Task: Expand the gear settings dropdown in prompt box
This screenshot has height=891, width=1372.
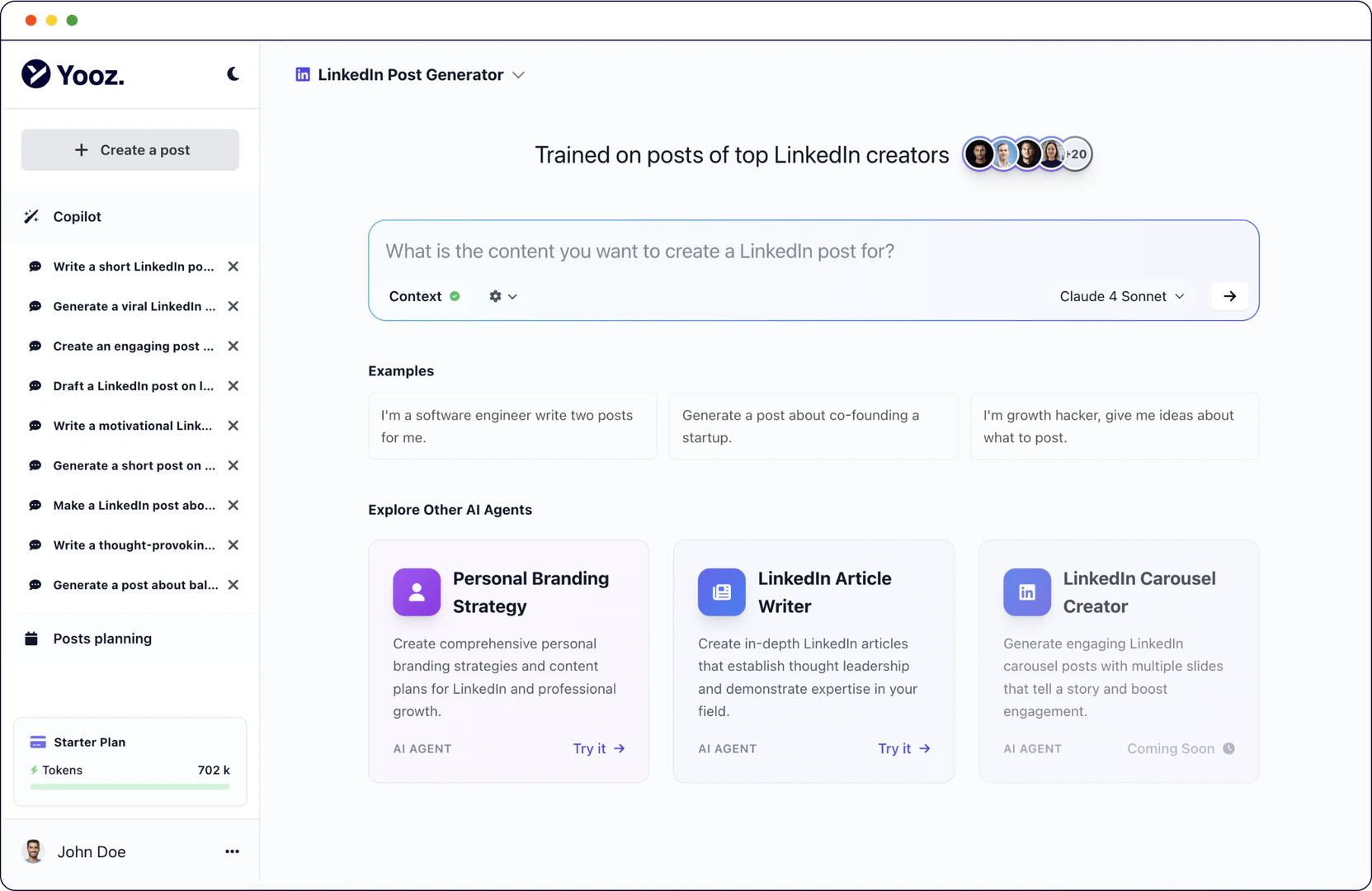Action: (502, 296)
